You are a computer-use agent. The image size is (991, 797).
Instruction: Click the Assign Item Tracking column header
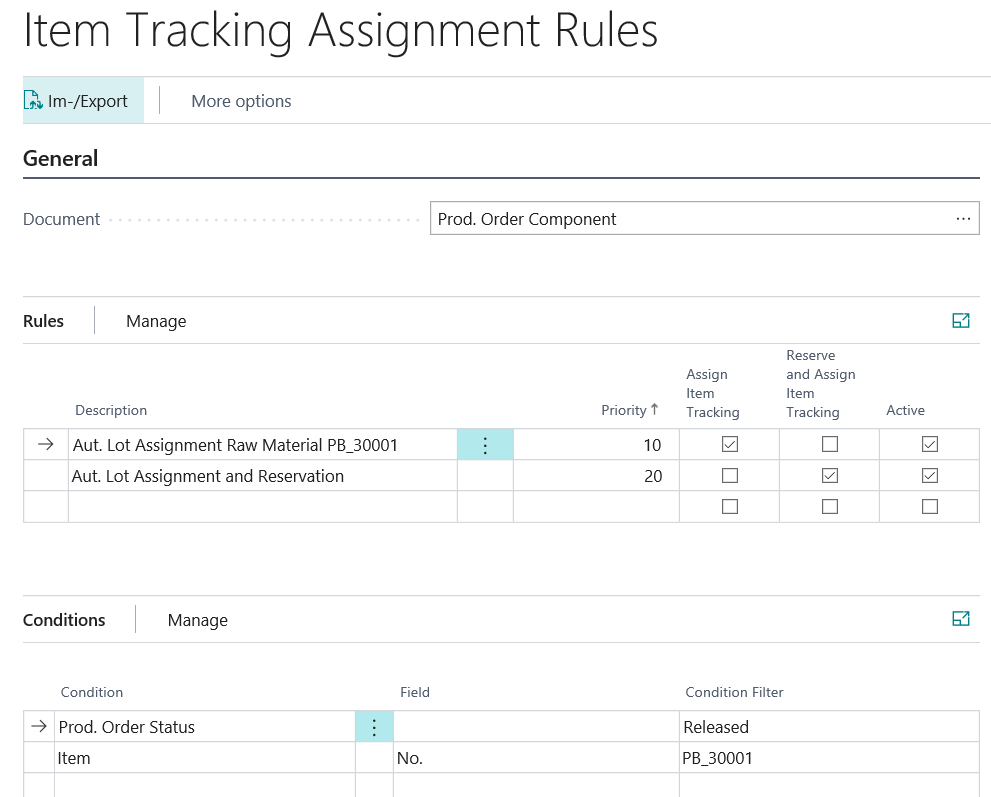[x=713, y=393]
